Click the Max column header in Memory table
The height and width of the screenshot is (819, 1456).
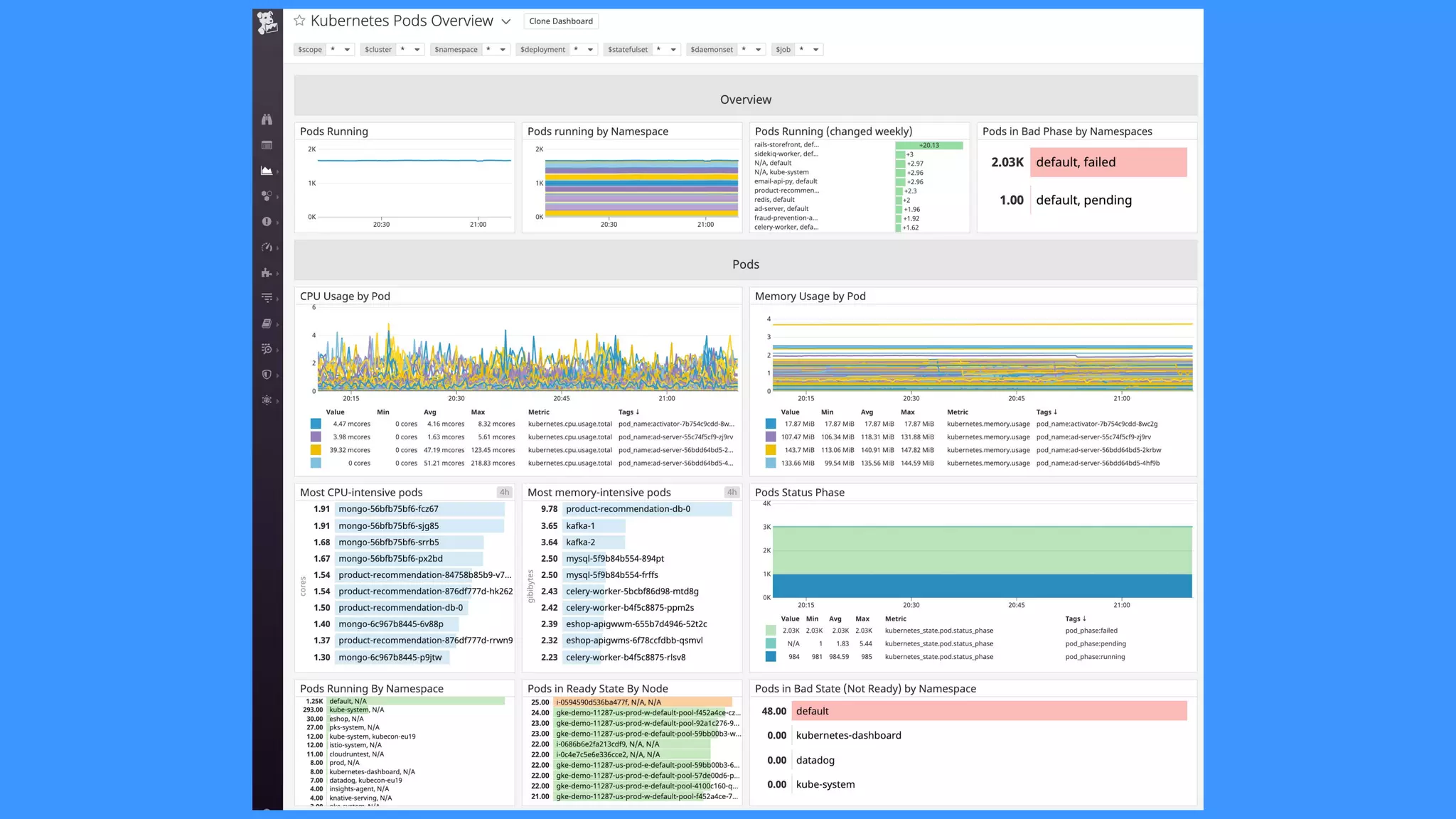907,412
